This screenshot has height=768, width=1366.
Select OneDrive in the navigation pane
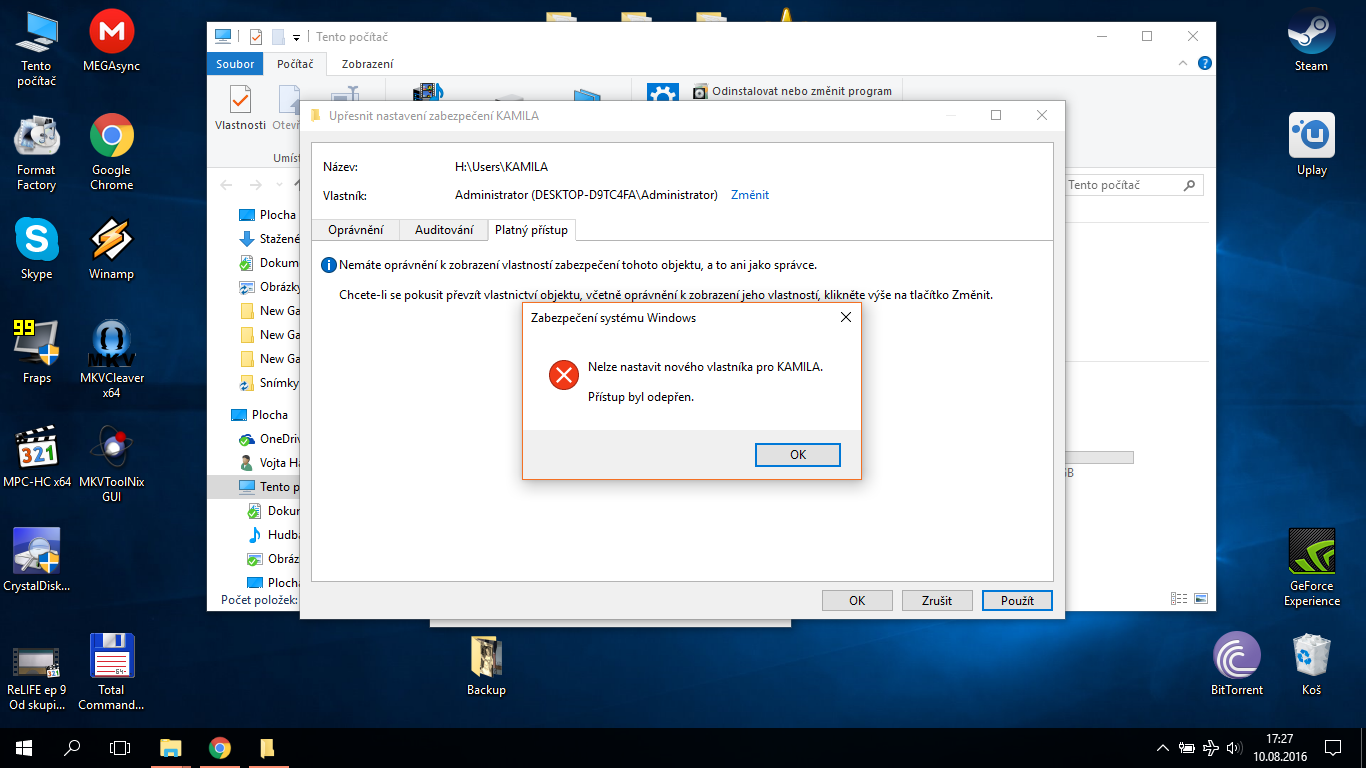(268, 439)
